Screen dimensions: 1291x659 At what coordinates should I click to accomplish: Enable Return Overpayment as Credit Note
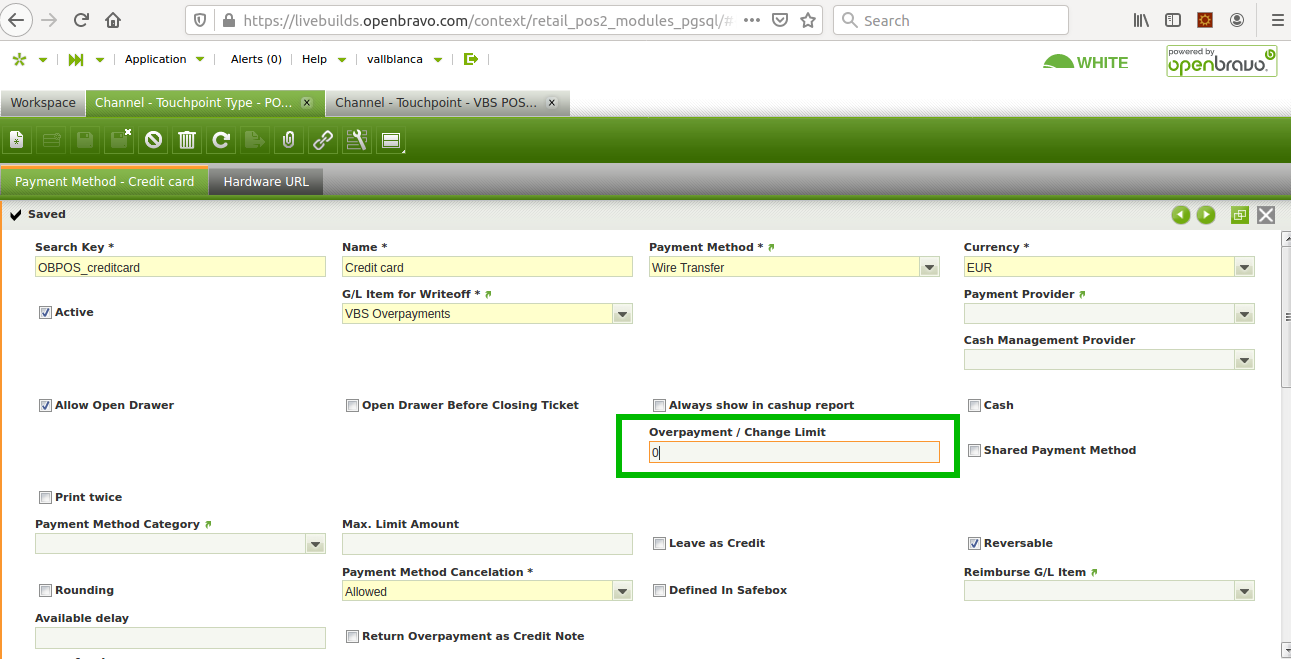coord(352,637)
